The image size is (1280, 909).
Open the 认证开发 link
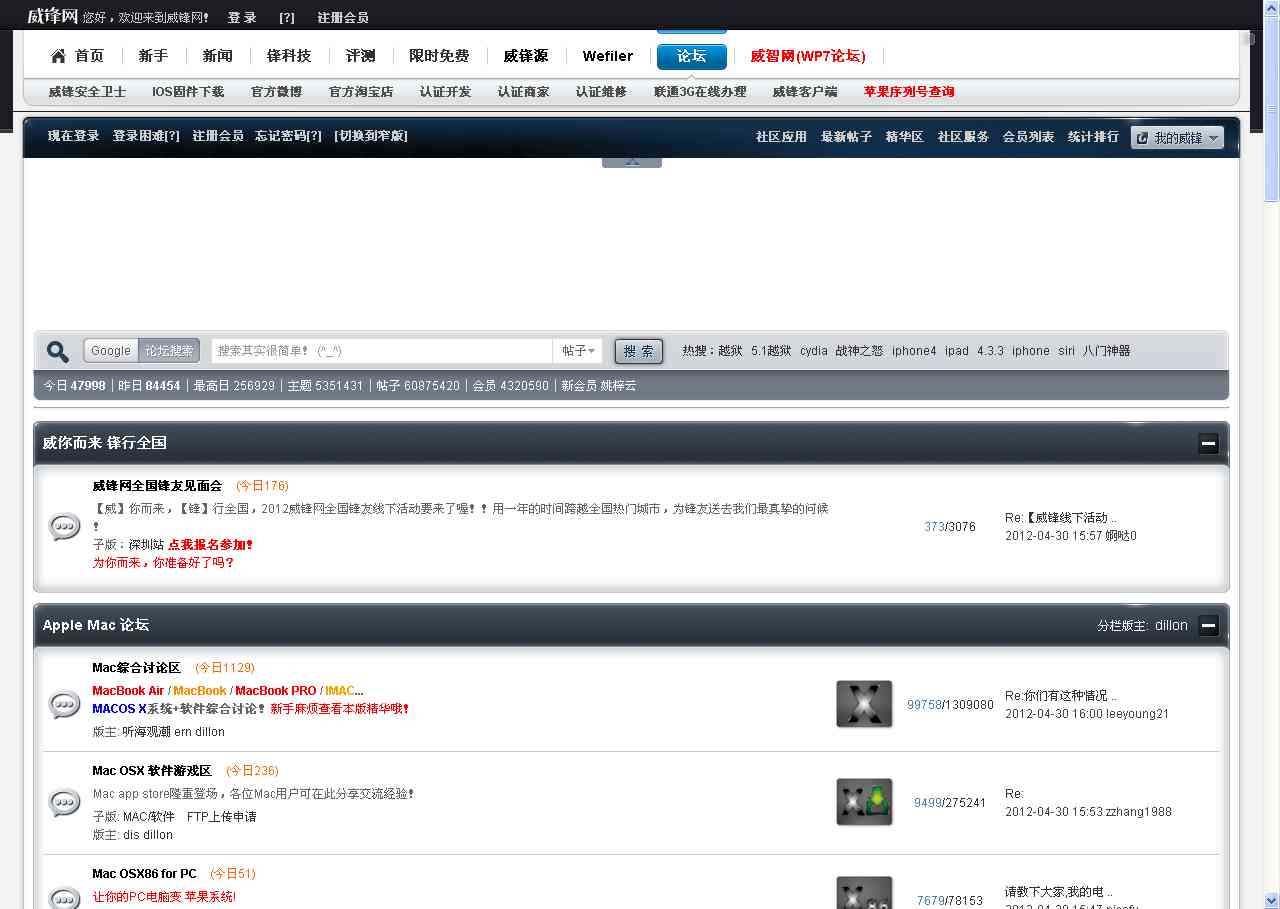tap(445, 91)
